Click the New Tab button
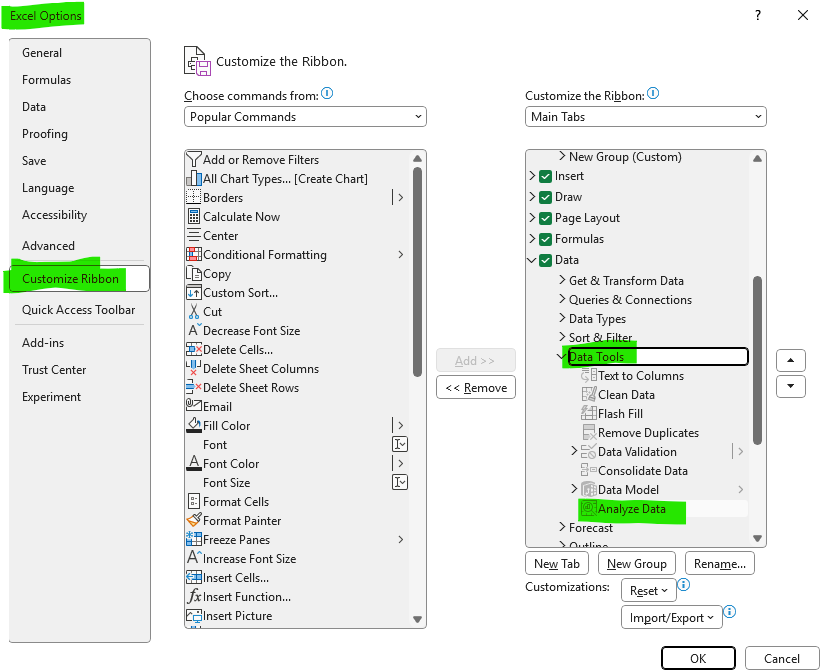The image size is (823, 672). pyautogui.click(x=556, y=563)
